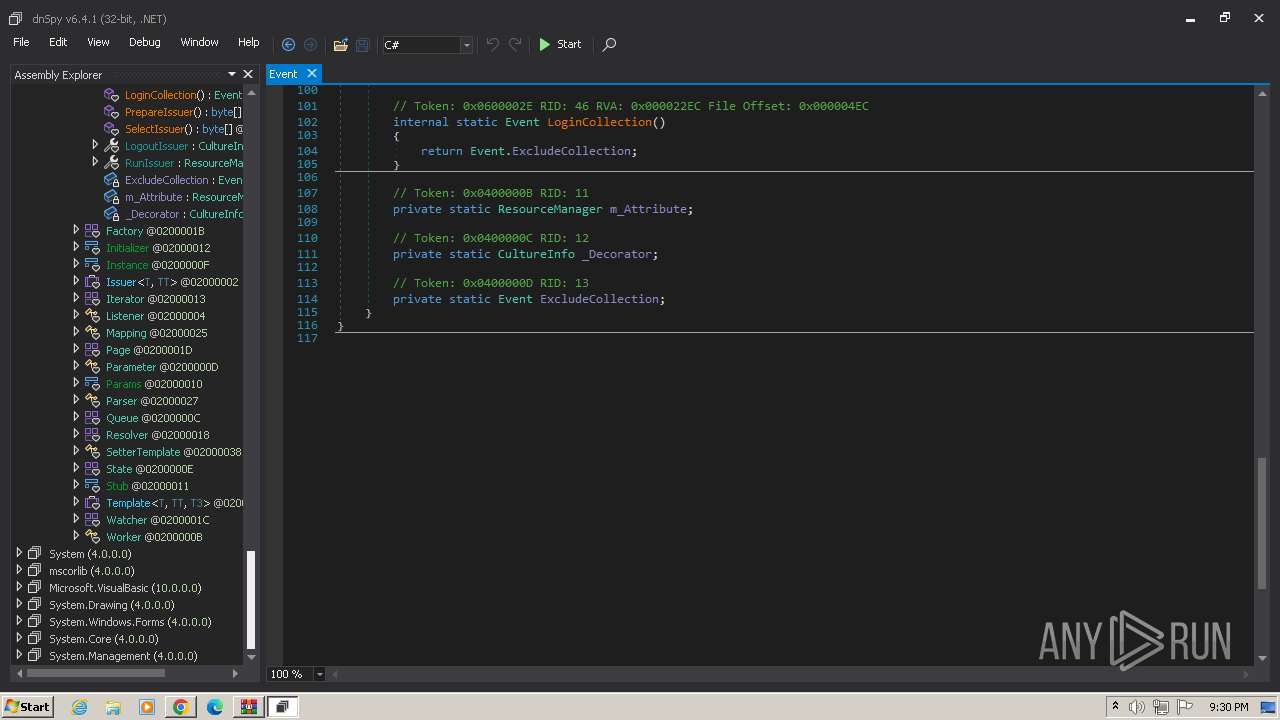Screen dimensions: 1280x720
Task: Expand the Factory class node
Action: (x=76, y=230)
